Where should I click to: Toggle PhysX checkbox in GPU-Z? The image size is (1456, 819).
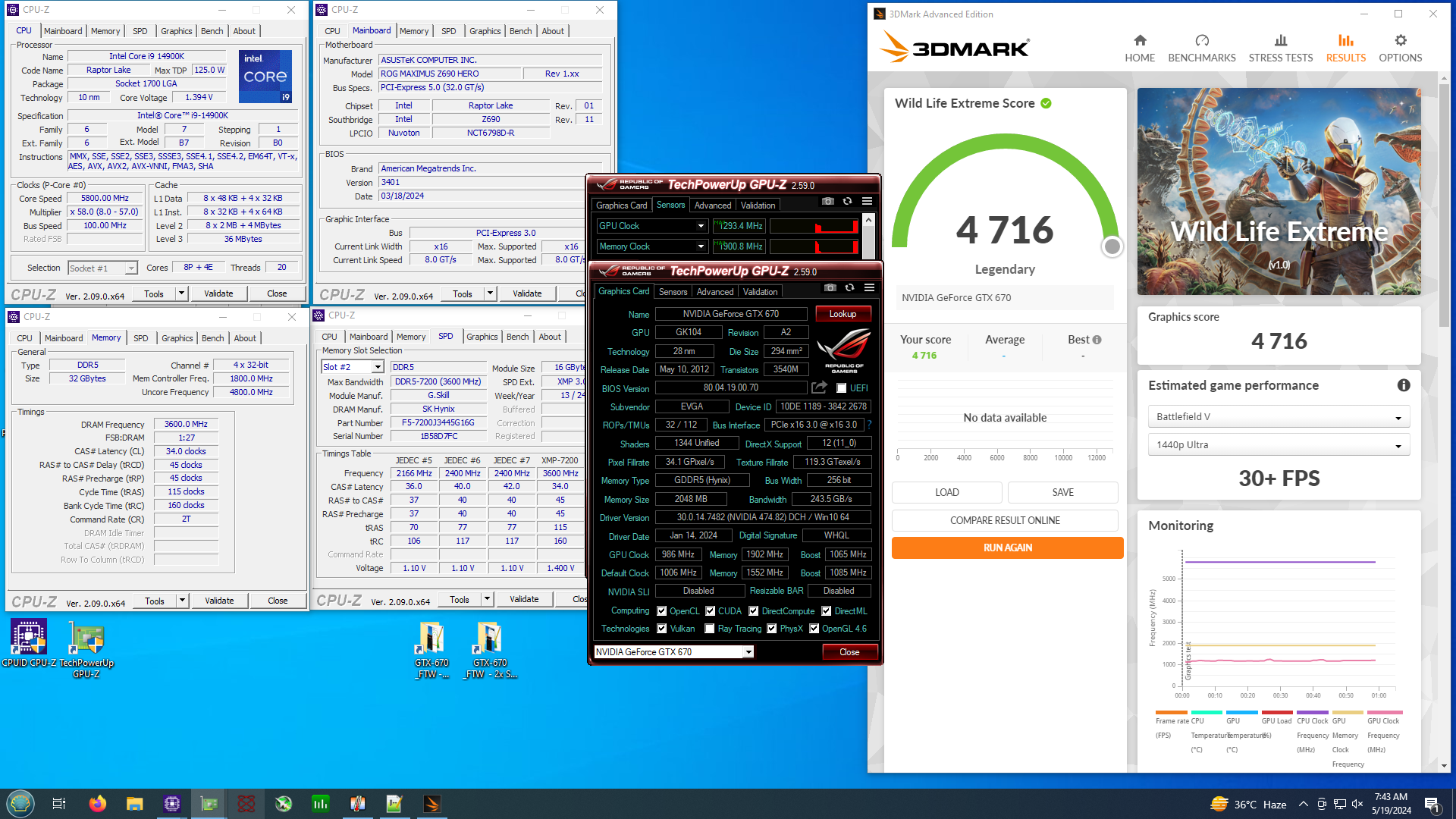pyautogui.click(x=772, y=629)
